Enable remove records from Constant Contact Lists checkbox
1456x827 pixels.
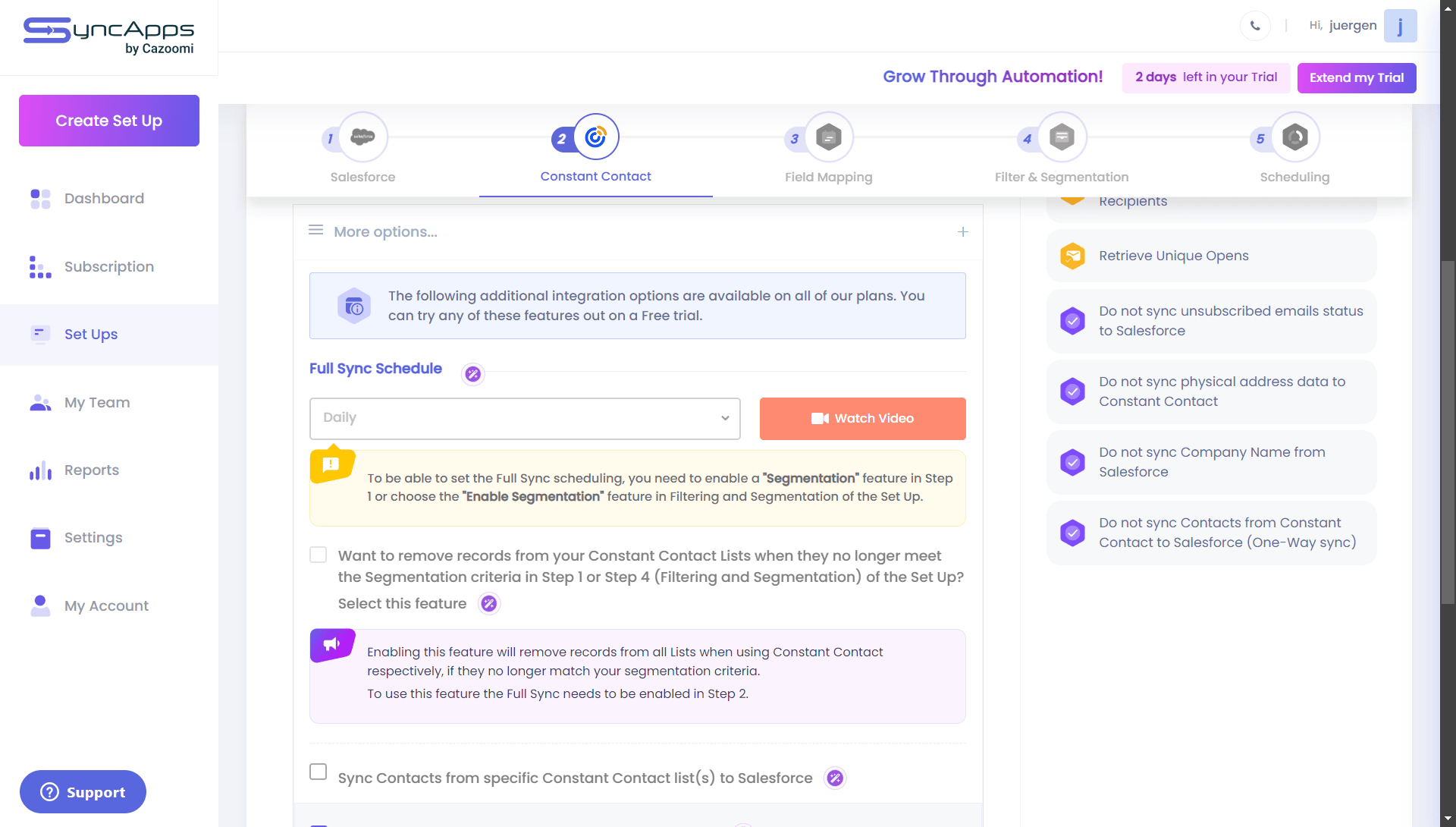(318, 555)
